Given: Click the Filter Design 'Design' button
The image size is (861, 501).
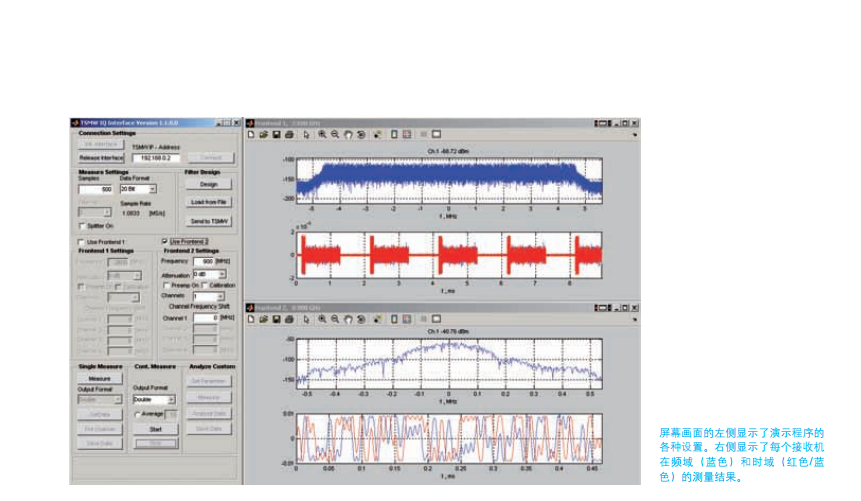Looking at the screenshot, I should click(209, 185).
